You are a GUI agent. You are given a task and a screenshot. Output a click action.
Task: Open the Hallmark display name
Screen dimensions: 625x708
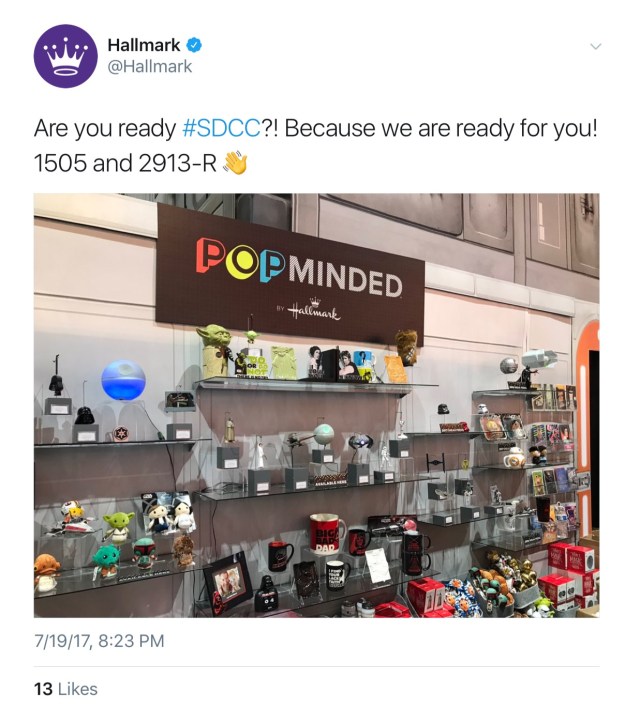coord(144,45)
